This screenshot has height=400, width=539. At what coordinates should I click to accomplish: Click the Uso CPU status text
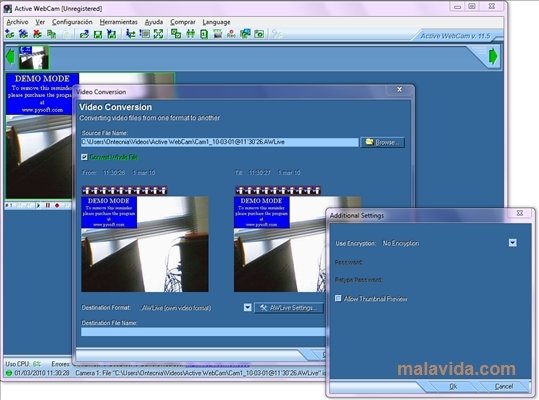point(23,364)
